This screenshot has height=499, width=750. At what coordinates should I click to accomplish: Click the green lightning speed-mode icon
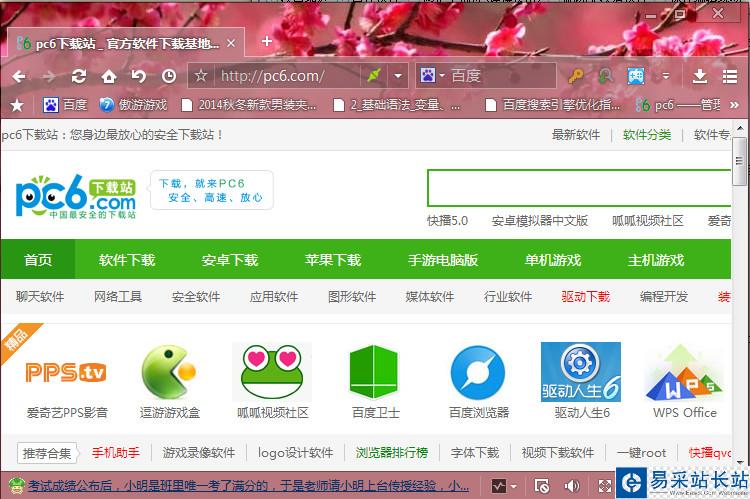pyautogui.click(x=374, y=76)
